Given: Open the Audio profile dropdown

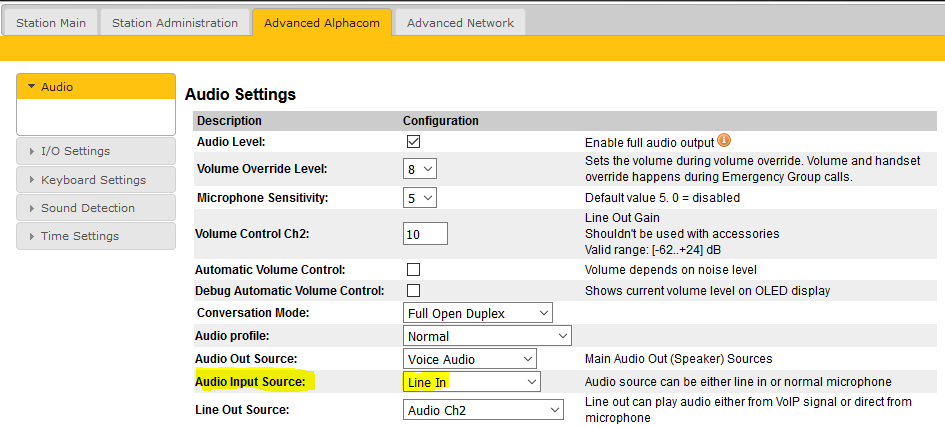Looking at the screenshot, I should point(487,336).
